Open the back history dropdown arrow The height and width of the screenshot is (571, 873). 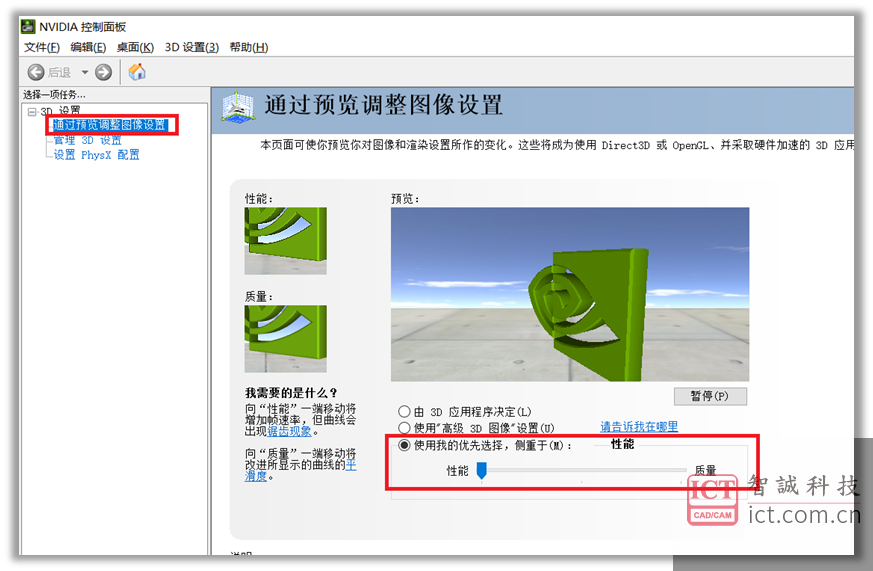pos(85,72)
